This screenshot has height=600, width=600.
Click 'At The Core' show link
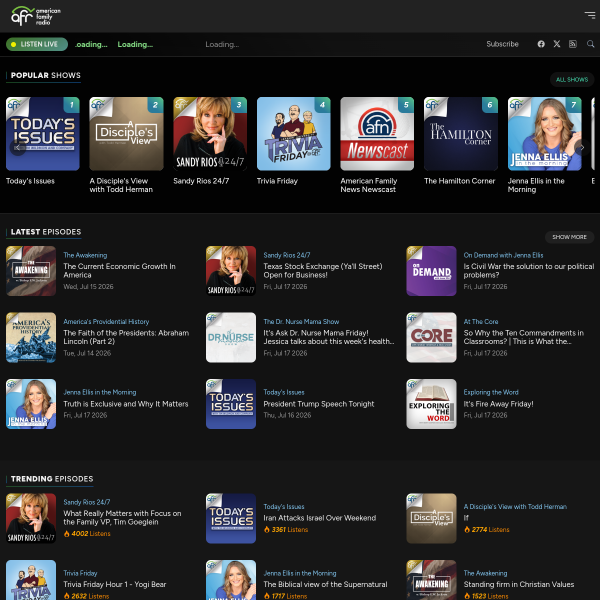coord(481,322)
